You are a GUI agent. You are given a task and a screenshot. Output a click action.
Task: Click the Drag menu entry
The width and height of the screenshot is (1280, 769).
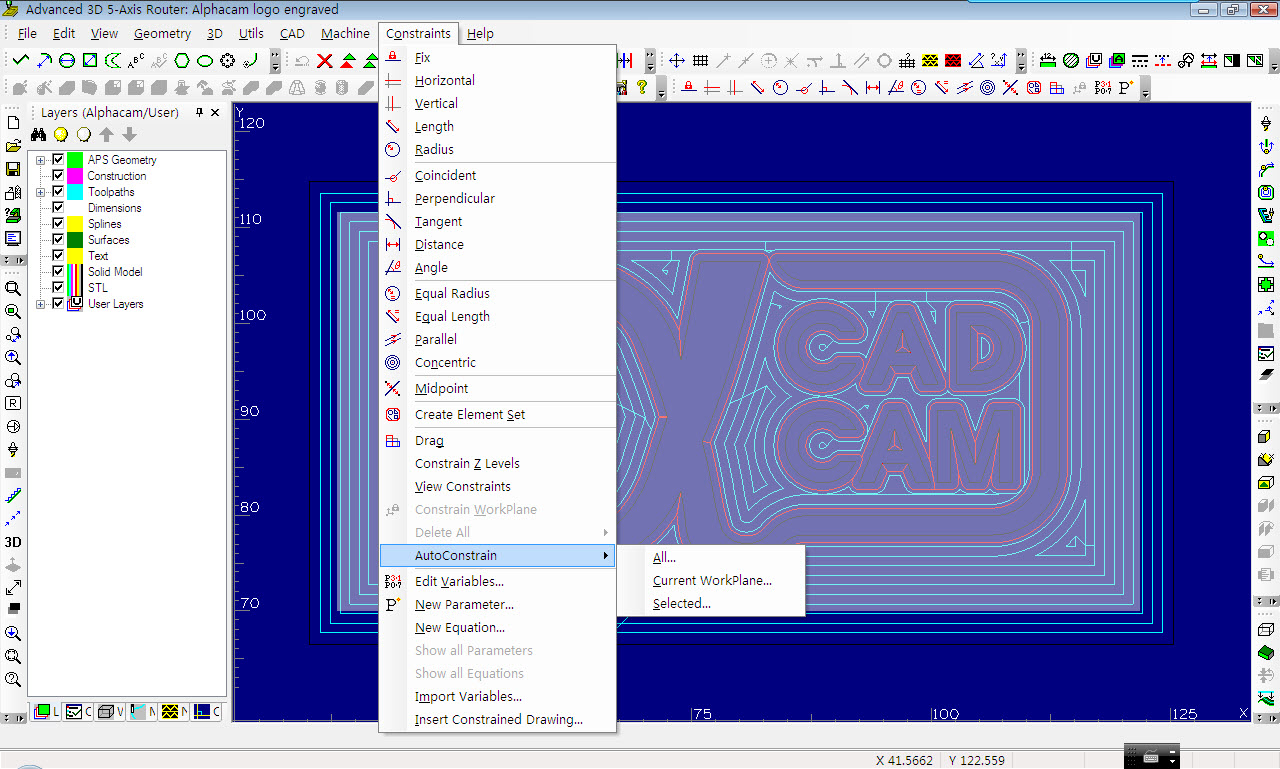pos(497,440)
